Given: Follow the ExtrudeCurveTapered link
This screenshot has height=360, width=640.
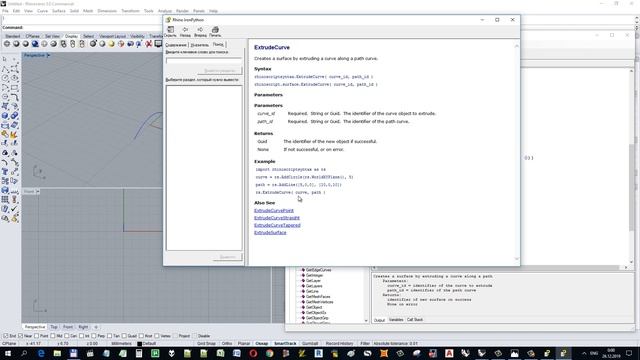Looking at the screenshot, I should click(x=277, y=225).
